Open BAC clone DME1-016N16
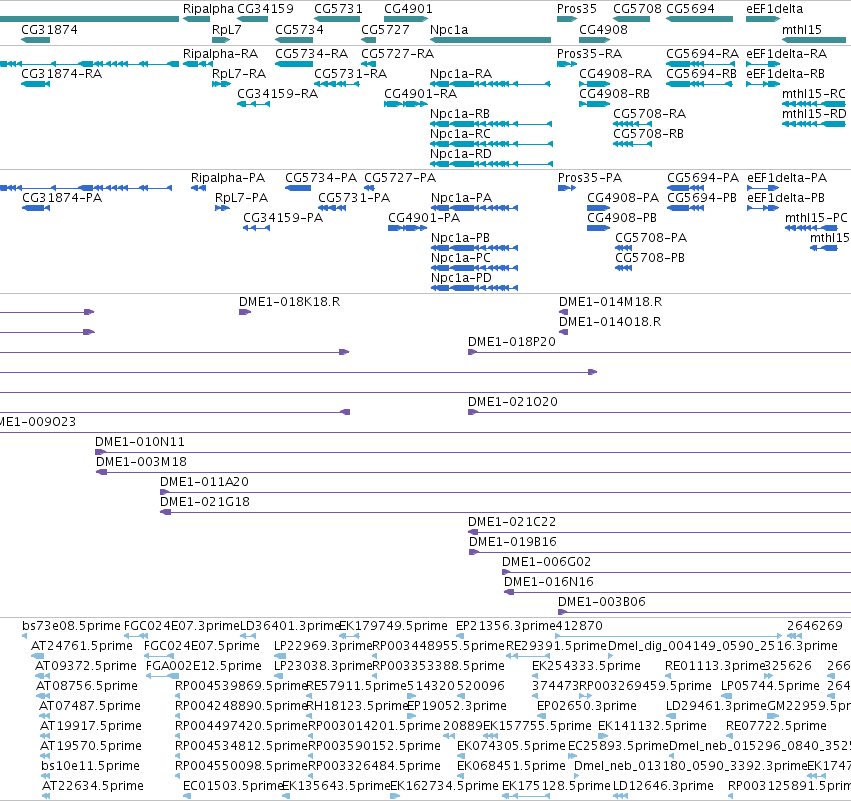Viewport: 851px width, 801px height. [549, 582]
